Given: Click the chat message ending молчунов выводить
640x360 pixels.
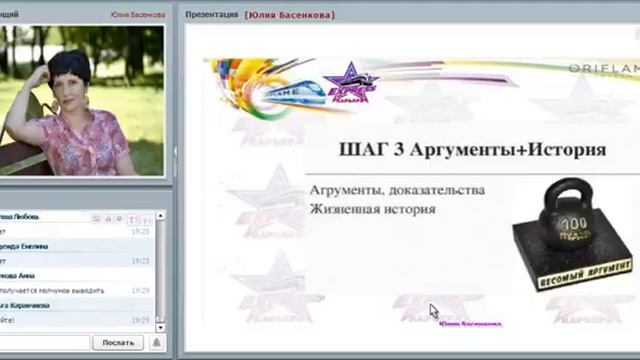Looking at the screenshot, I should tap(52, 291).
